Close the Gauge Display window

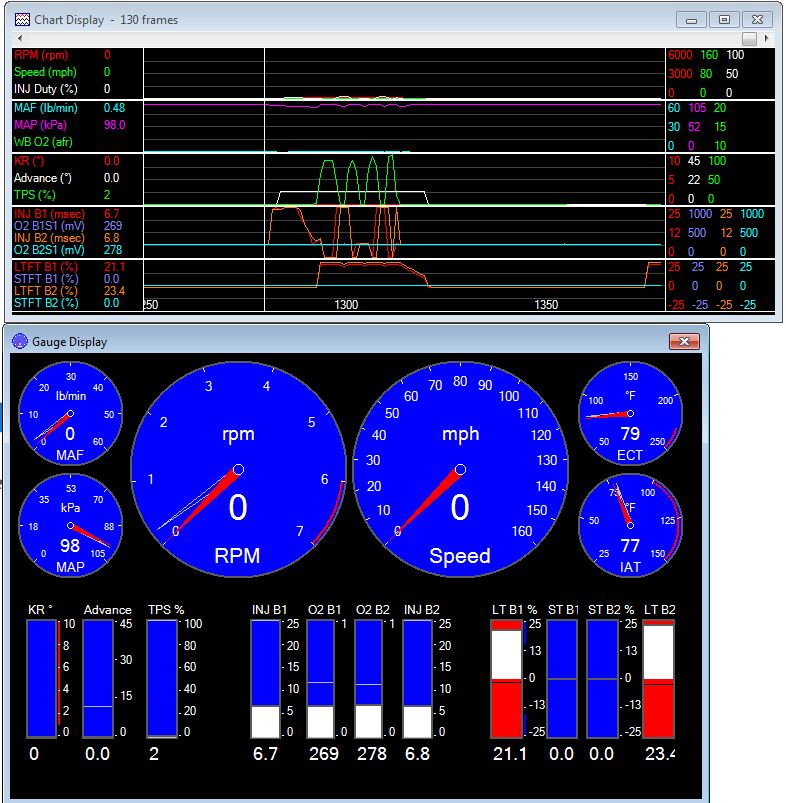[x=684, y=341]
